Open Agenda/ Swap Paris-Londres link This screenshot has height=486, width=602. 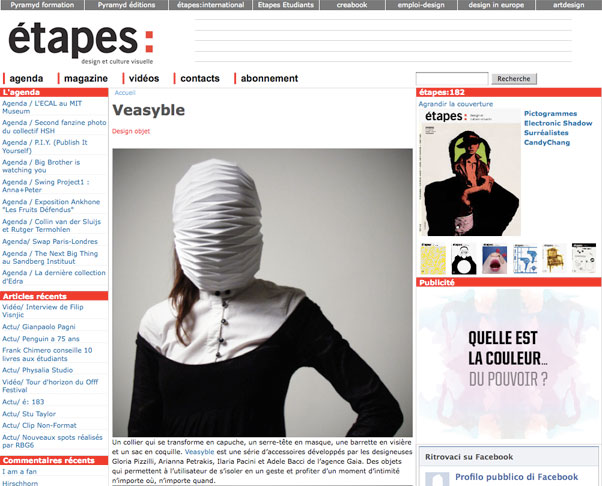point(50,241)
